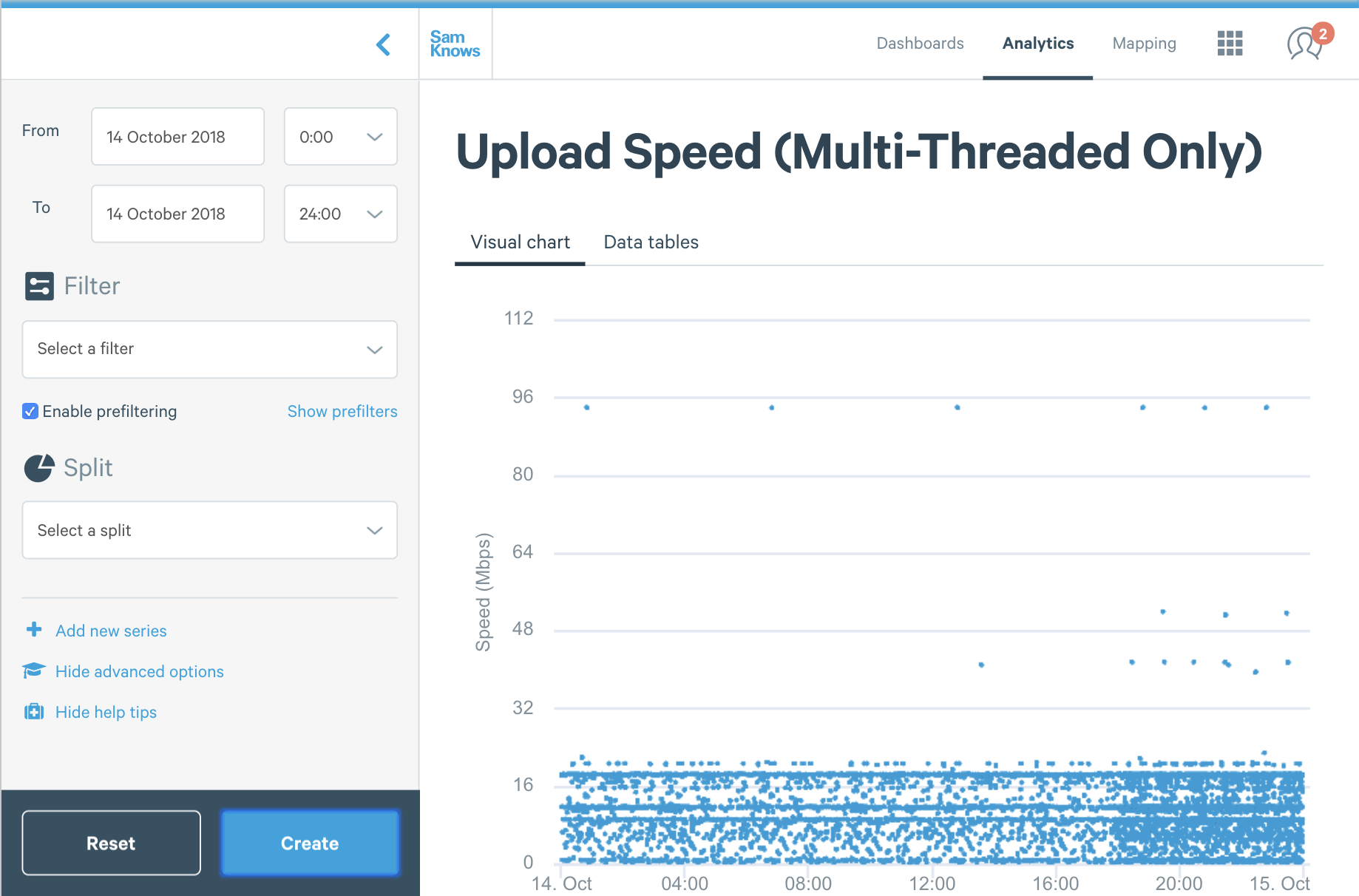Screen dimensions: 1359x896
Task: Switch to Mapping tab
Action: tap(1144, 44)
